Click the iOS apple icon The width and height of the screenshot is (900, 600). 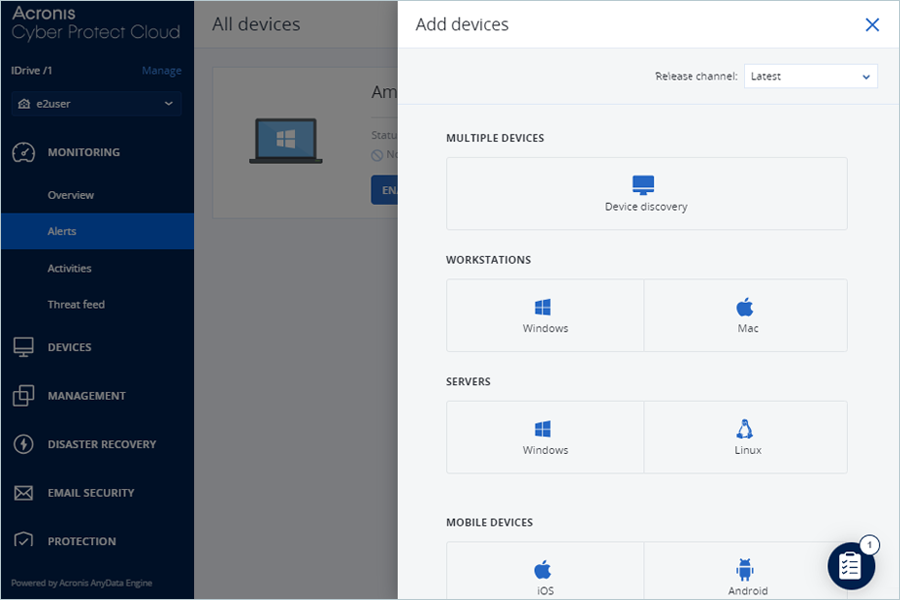(x=542, y=569)
